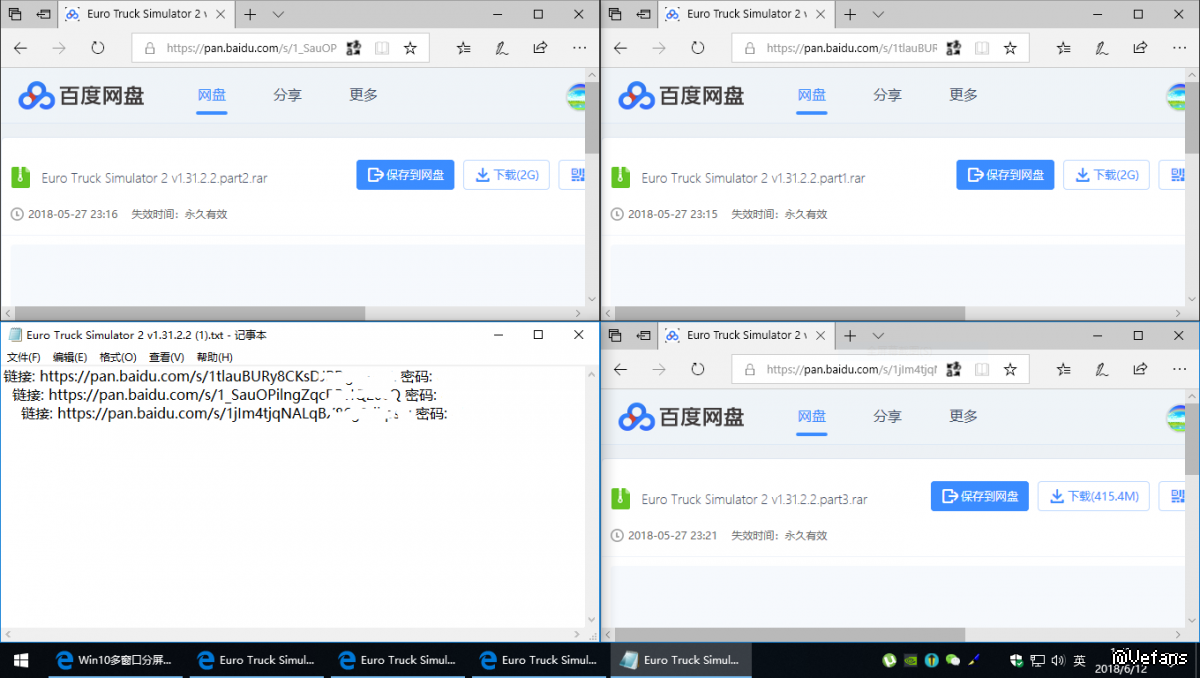Image resolution: width=1200 pixels, height=678 pixels.
Task: Open reading view in the part2 Edge window
Action: point(382,48)
